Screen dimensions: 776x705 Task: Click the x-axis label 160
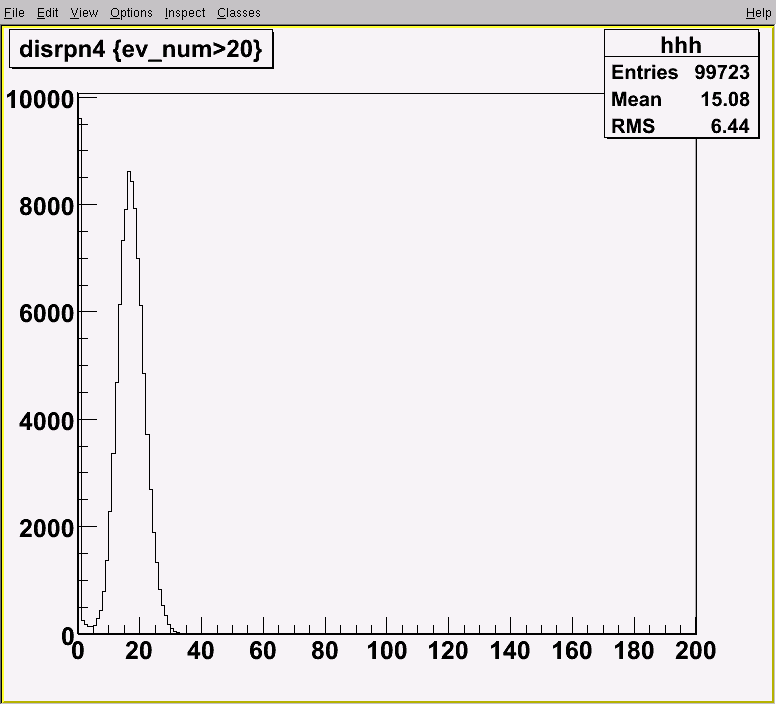[572, 651]
